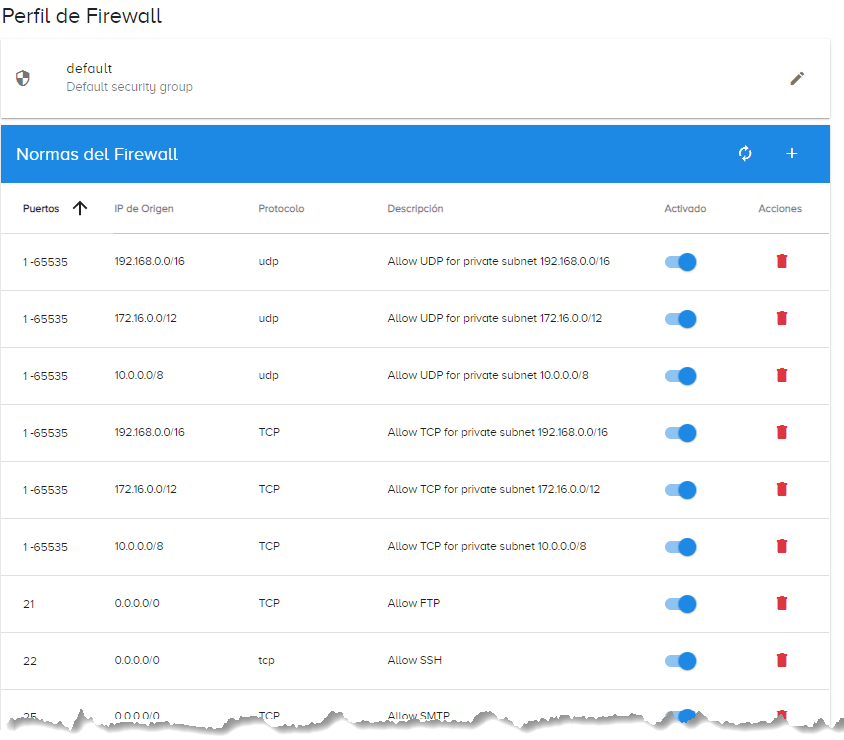Add a new firewall rule with plus icon

click(791, 153)
